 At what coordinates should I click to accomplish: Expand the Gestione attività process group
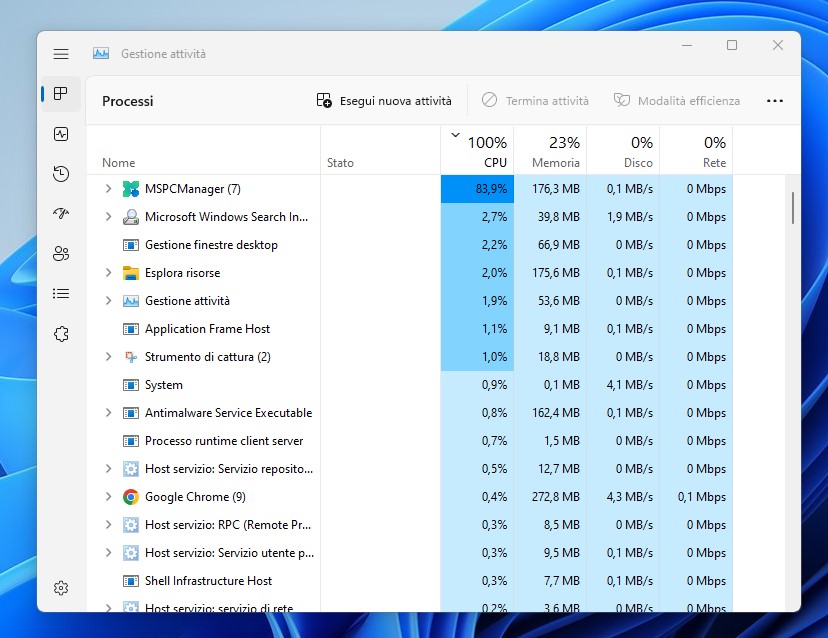click(108, 301)
